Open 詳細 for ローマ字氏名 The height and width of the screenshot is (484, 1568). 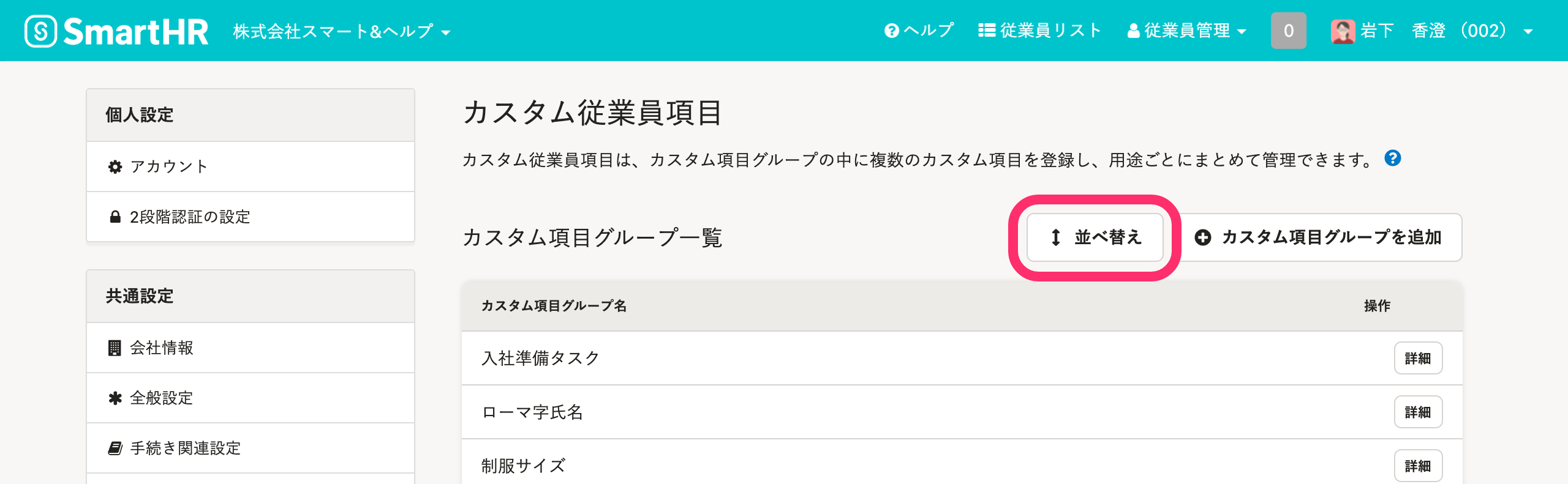1418,412
